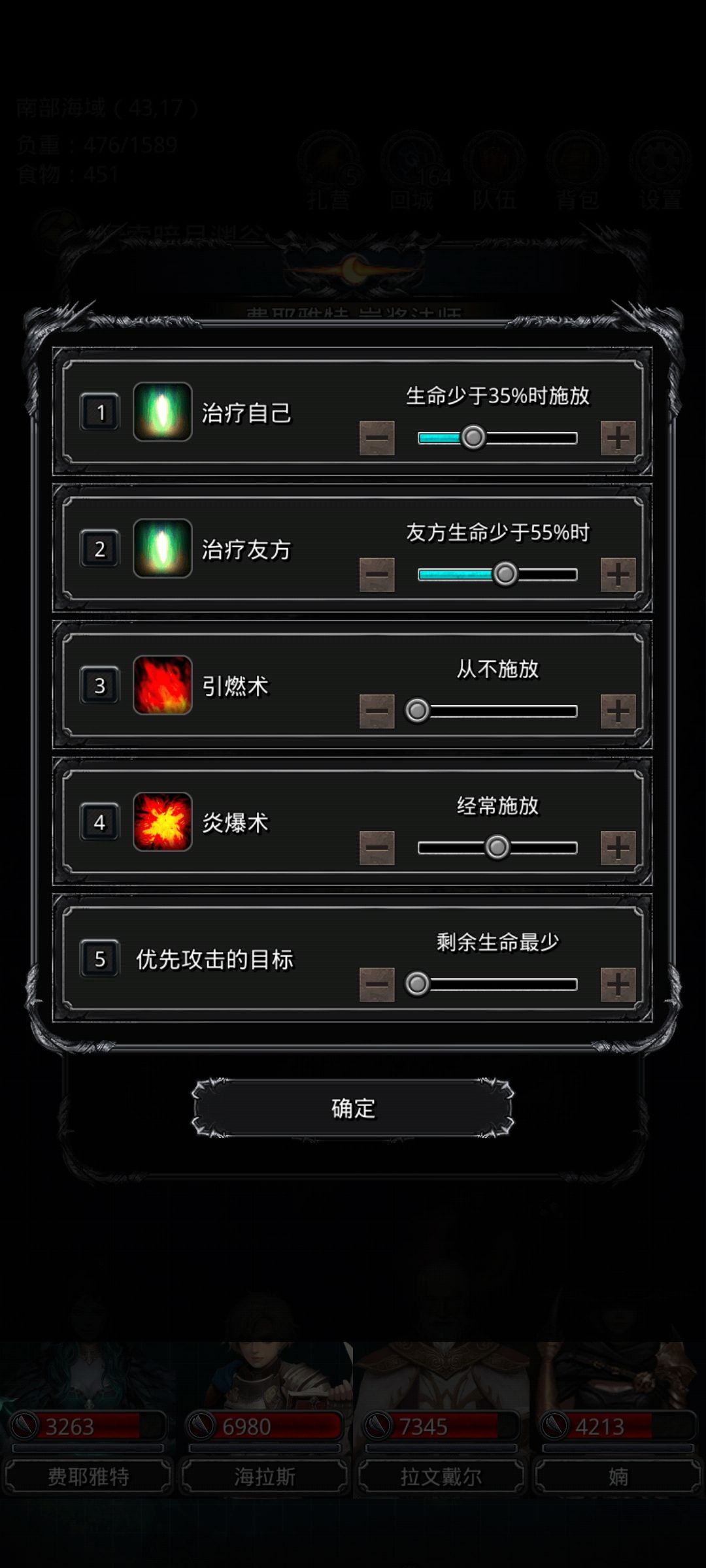706x1568 pixels.
Task: Decrease 治疗友方 threshold with the minus button
Action: [377, 574]
